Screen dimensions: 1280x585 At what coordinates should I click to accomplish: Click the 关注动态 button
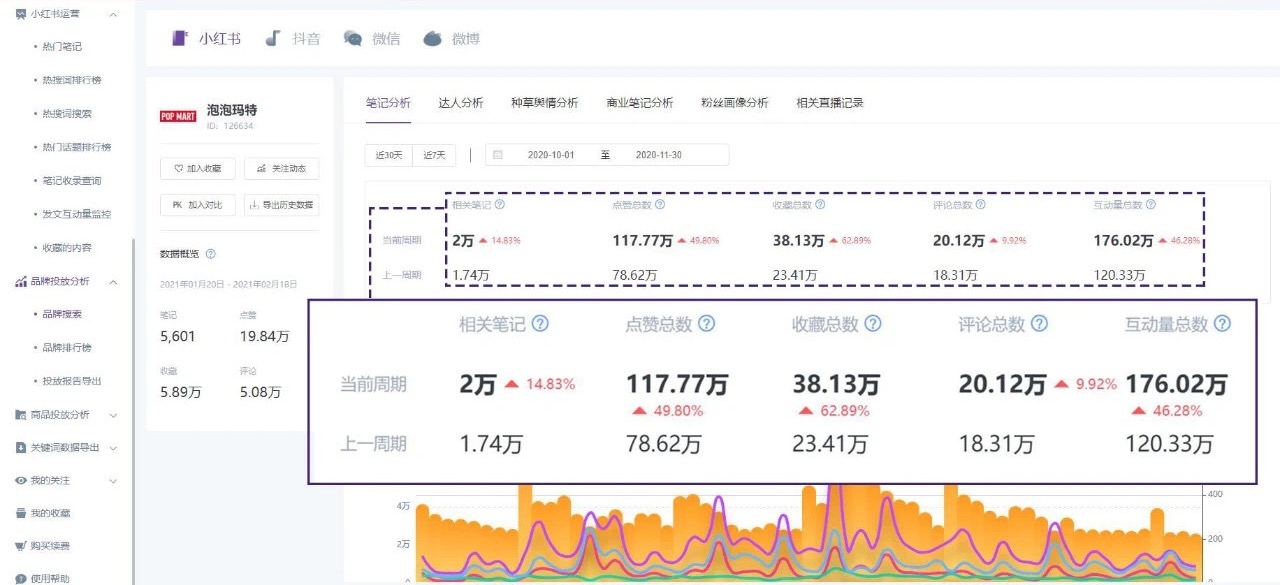point(282,169)
